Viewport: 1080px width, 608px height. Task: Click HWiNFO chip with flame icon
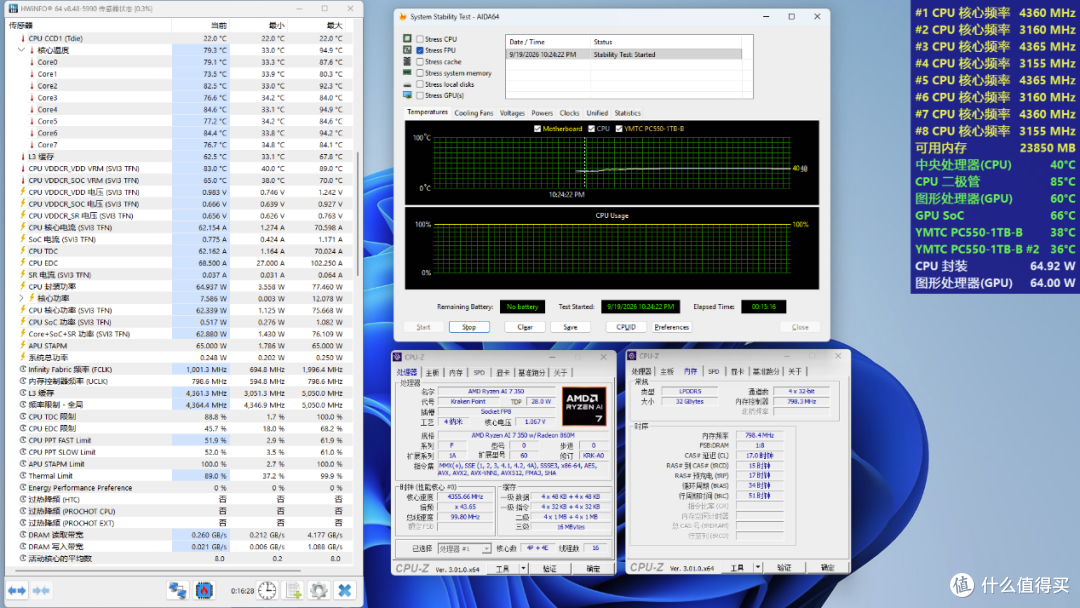[x=204, y=590]
